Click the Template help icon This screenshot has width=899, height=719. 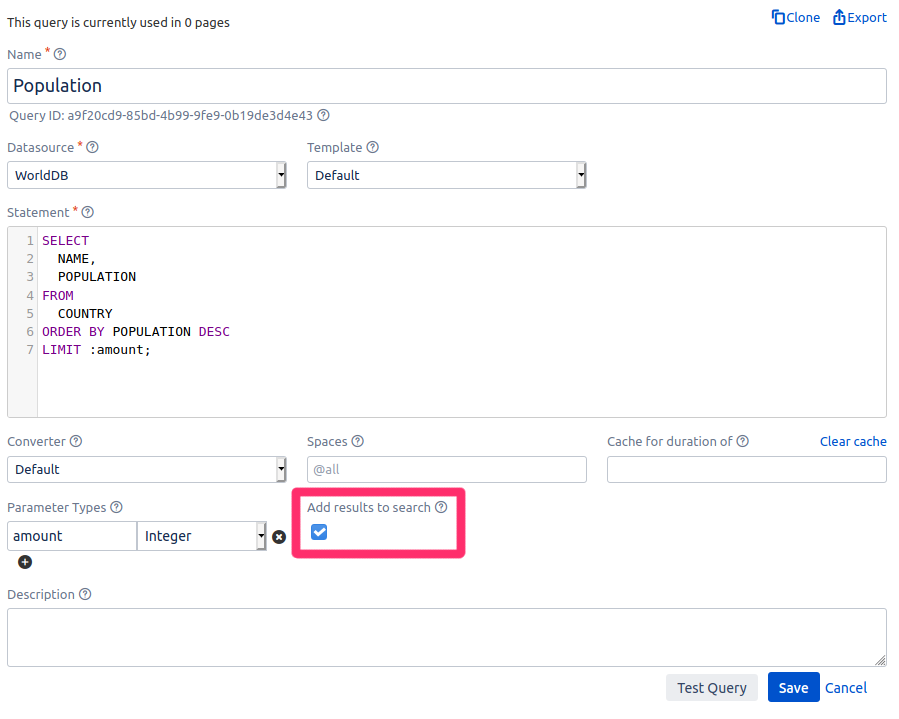pos(372,147)
